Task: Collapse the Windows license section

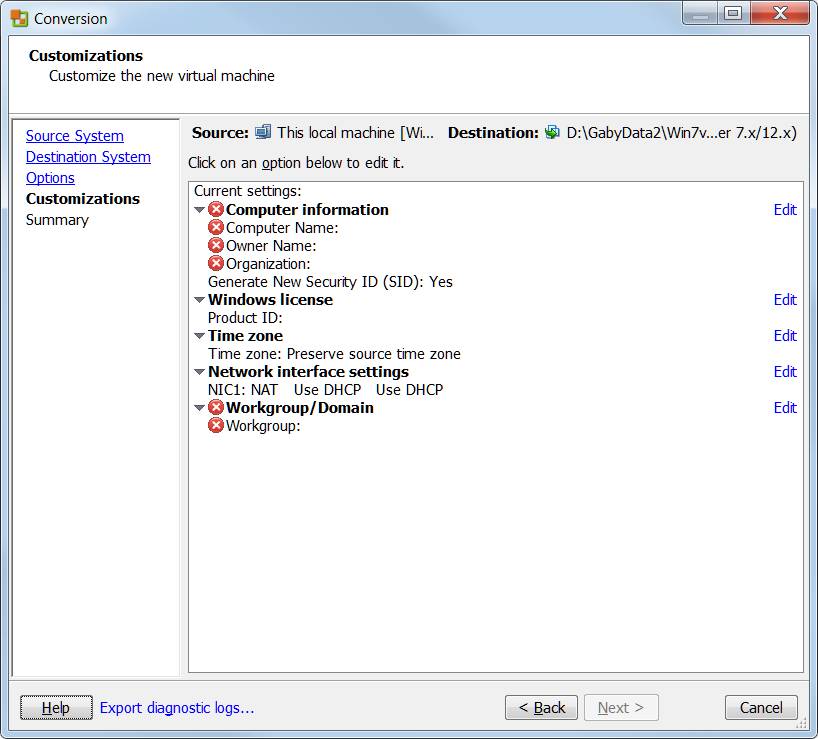Action: coord(199,300)
